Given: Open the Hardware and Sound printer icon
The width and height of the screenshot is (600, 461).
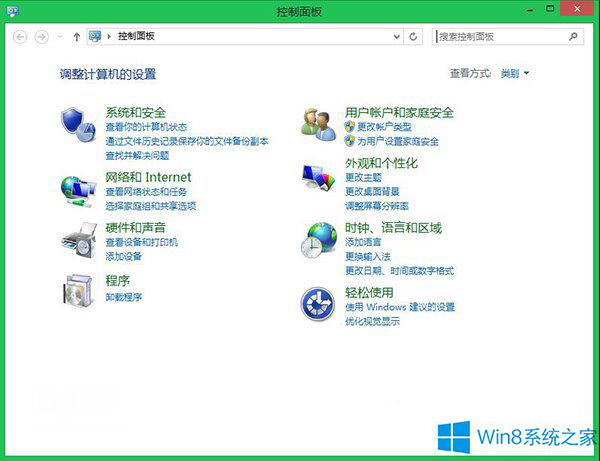Looking at the screenshot, I should tap(79, 240).
